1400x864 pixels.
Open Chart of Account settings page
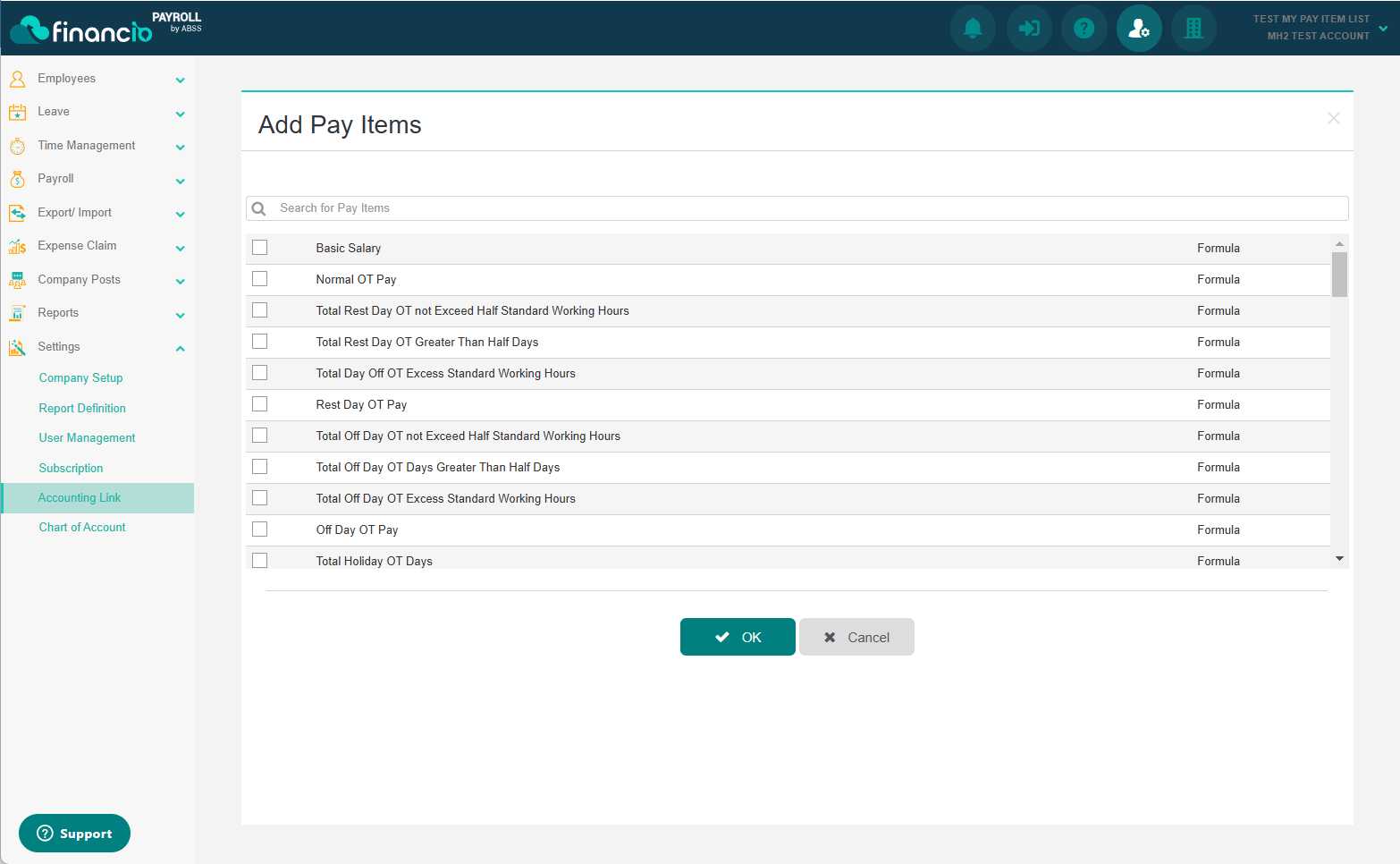point(82,528)
